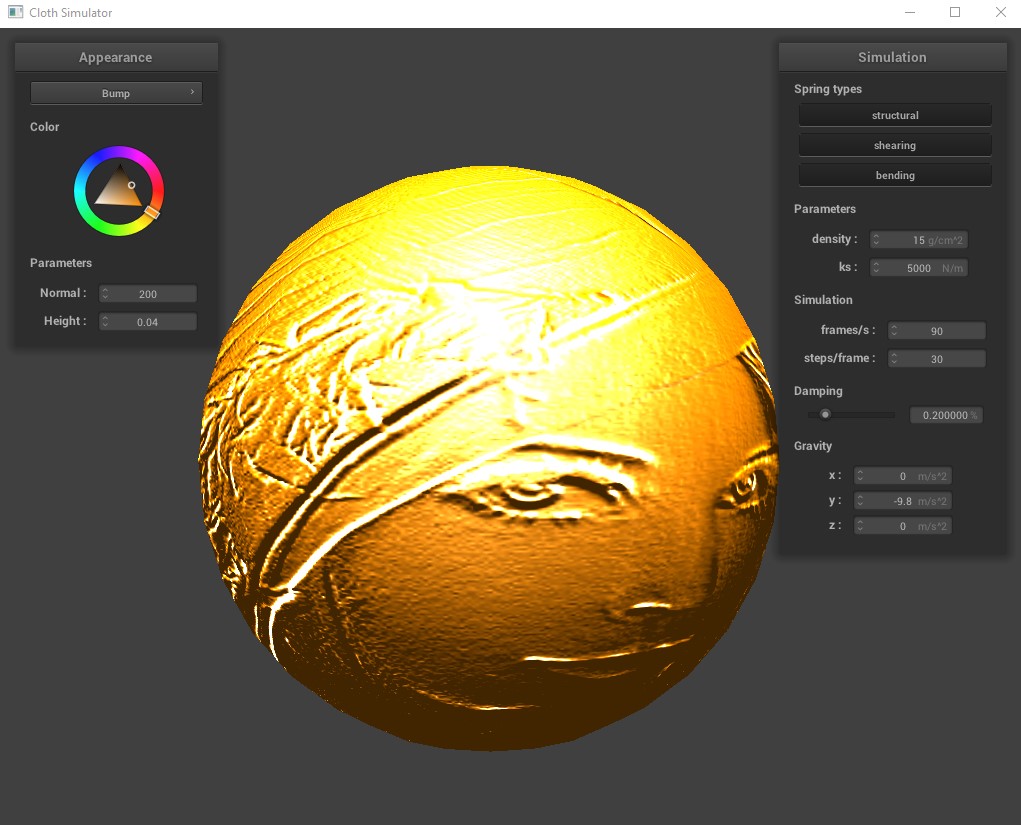Viewport: 1021px width, 825px height.
Task: Click the rendered bump-mapped sphere
Action: [x=488, y=458]
